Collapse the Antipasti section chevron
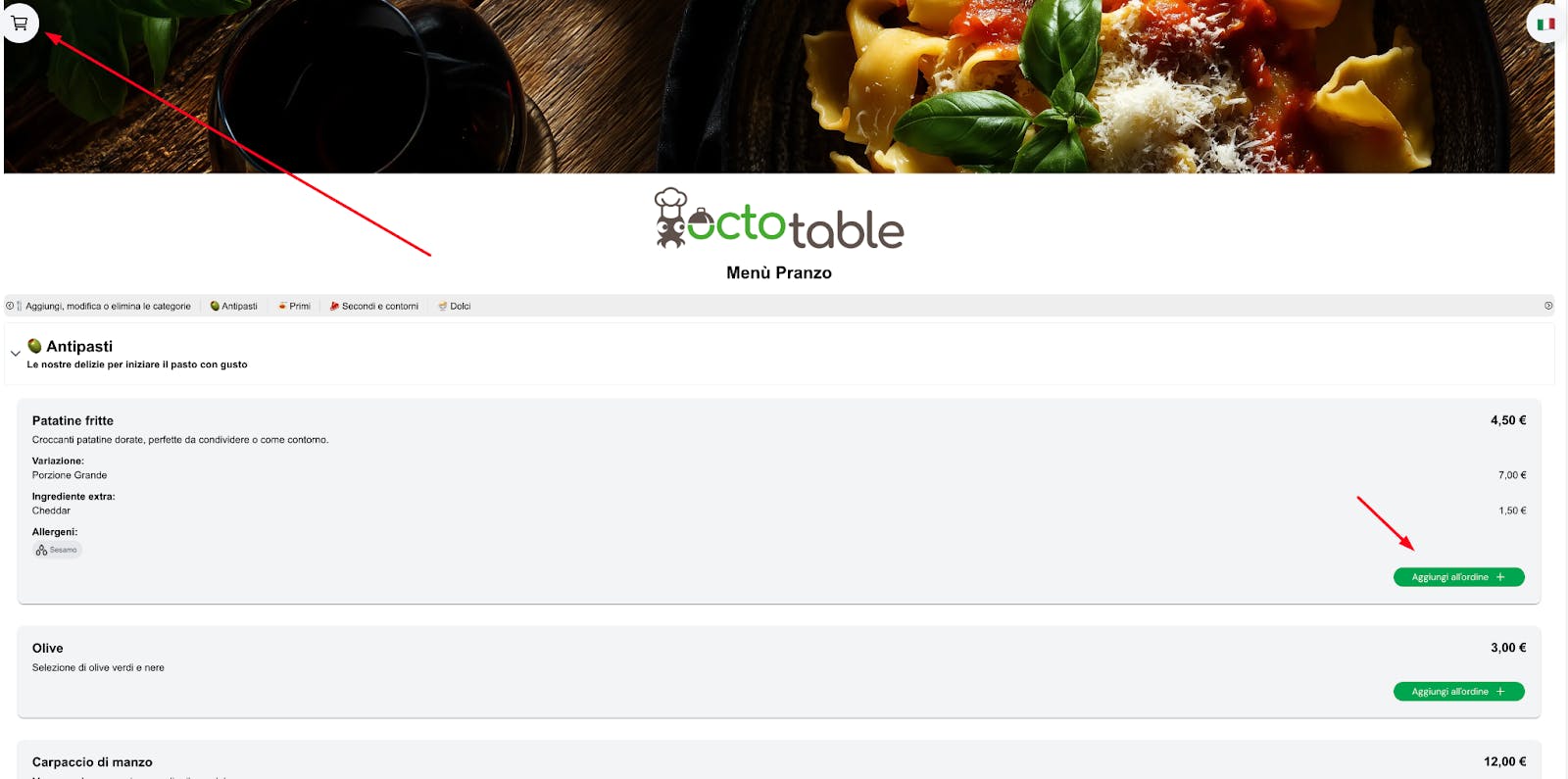Screen dimensions: 1568x779 15,354
